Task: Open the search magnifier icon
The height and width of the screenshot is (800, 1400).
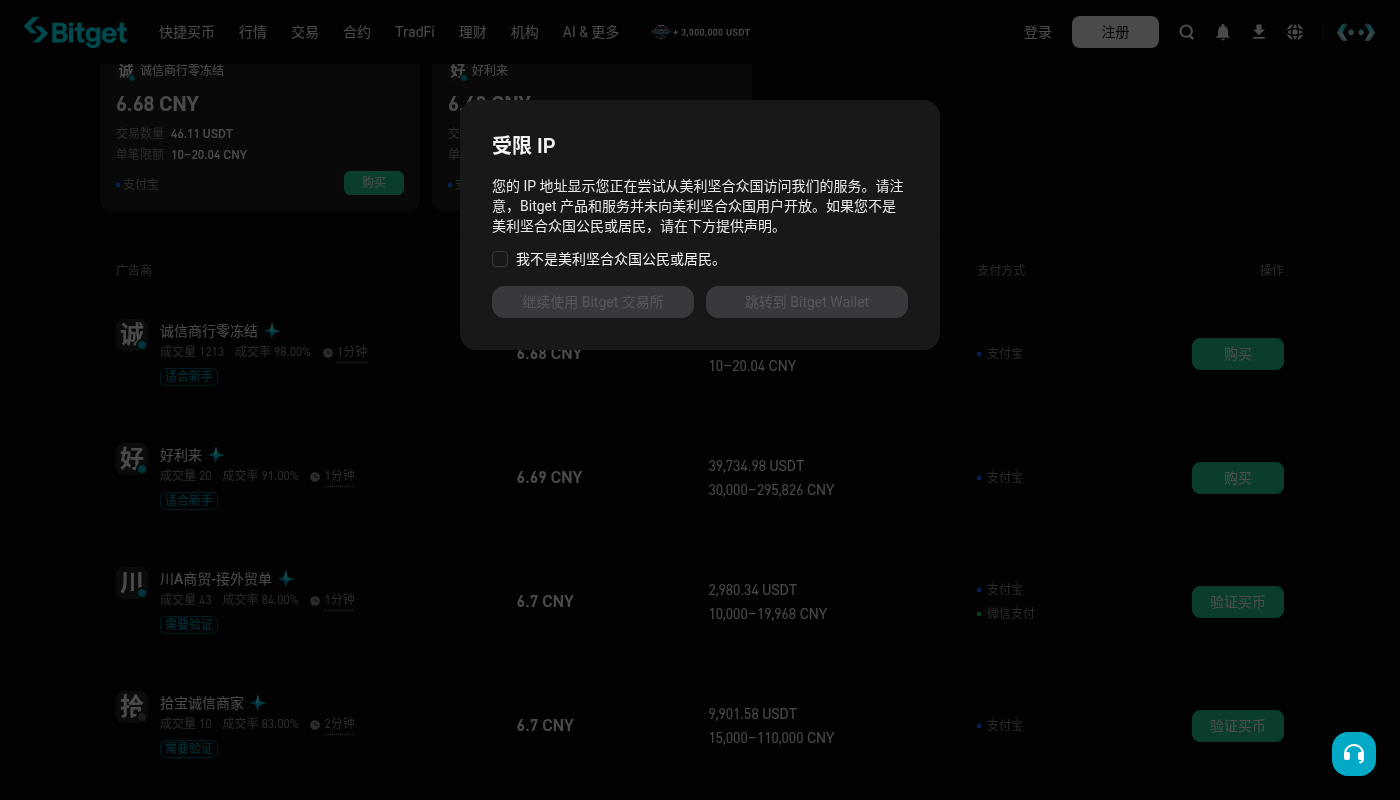Action: tap(1187, 32)
